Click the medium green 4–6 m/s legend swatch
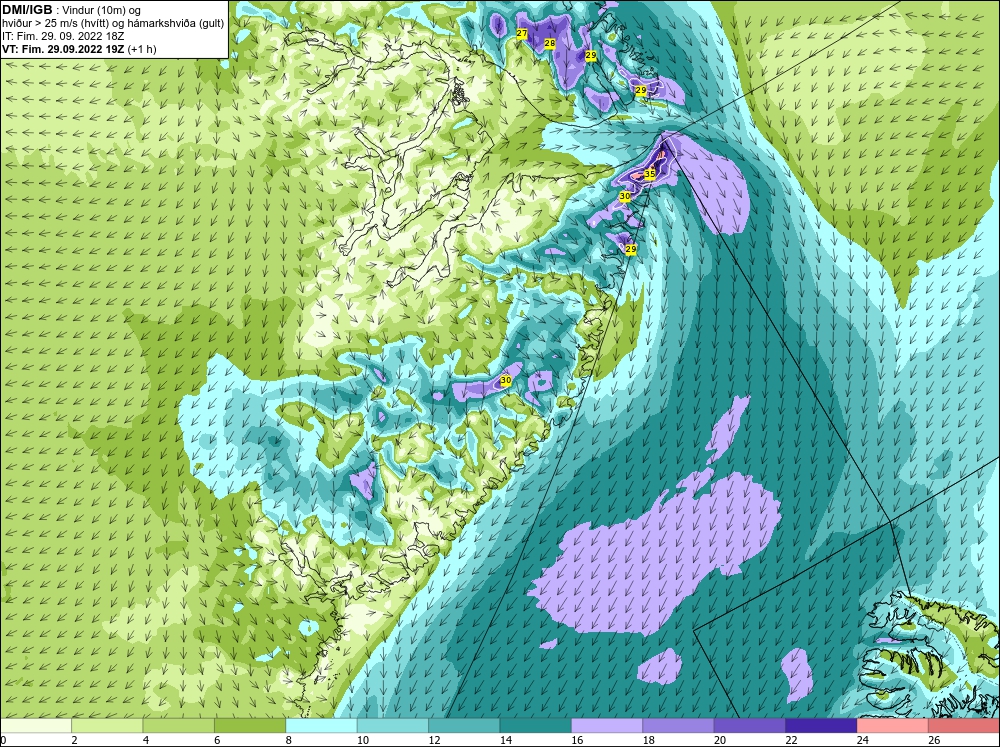 (x=179, y=726)
